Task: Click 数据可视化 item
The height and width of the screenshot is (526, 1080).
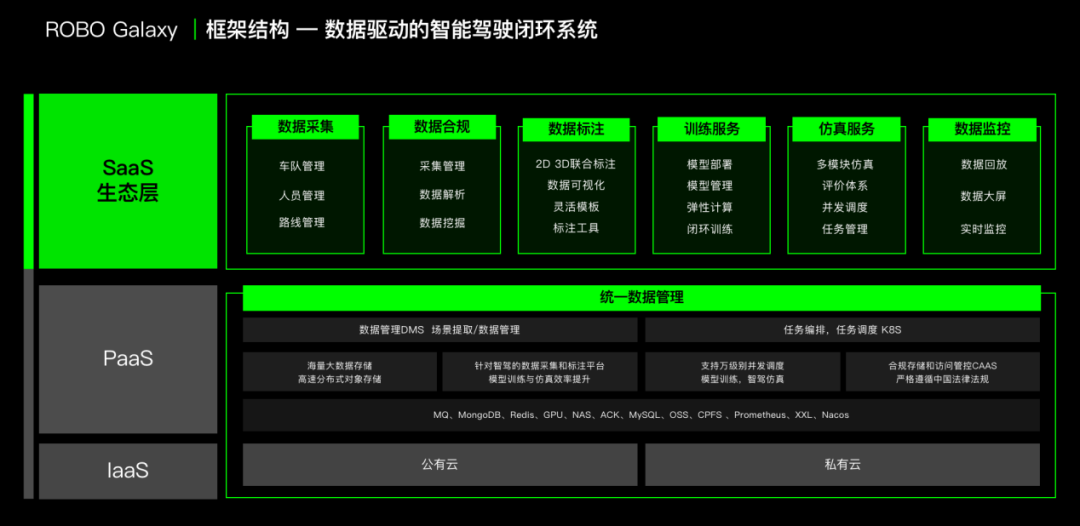Action: coord(577,185)
